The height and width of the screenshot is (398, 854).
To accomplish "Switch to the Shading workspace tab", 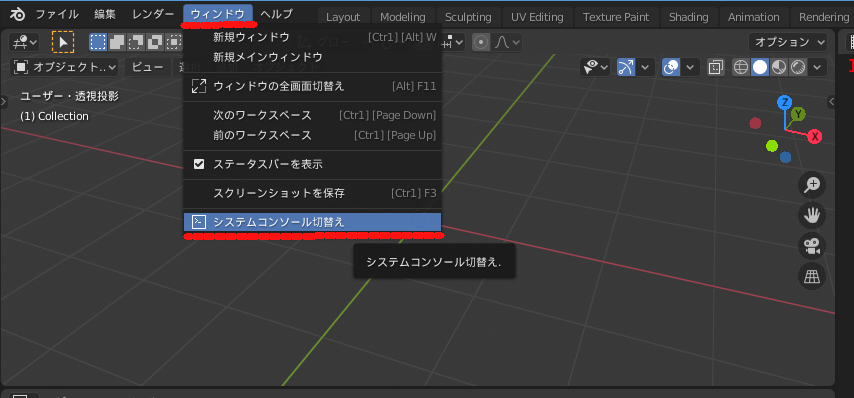I will click(688, 17).
